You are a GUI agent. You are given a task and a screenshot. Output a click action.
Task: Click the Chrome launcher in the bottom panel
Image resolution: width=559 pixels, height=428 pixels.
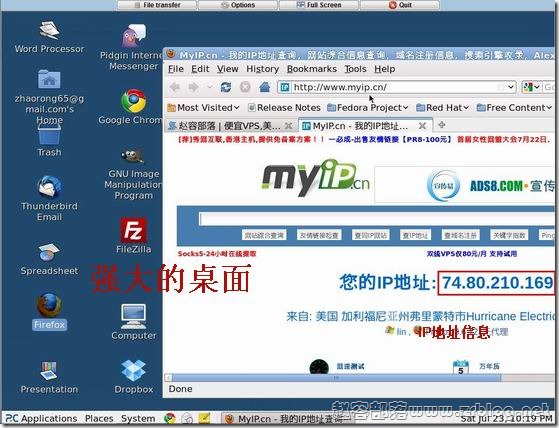(x=170, y=418)
